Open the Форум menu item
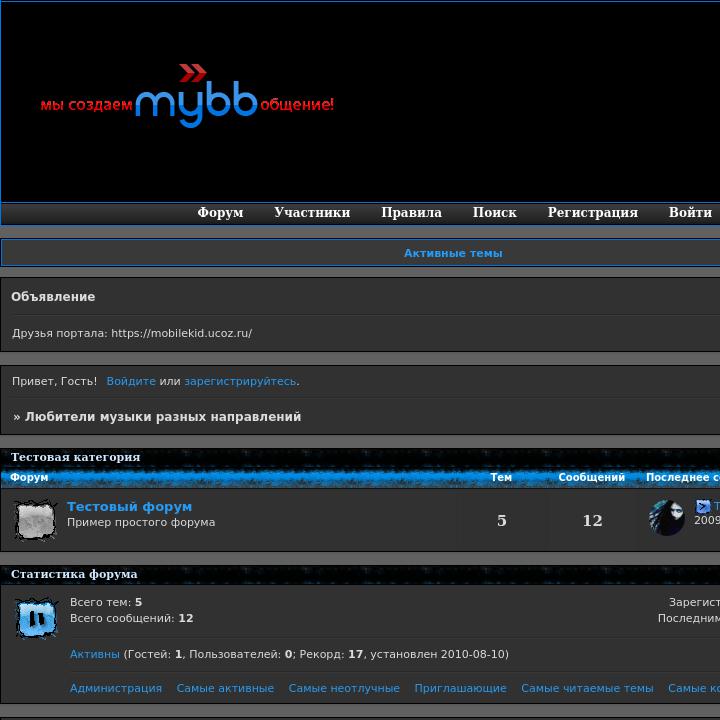Screen dimensions: 720x720 [x=220, y=212]
